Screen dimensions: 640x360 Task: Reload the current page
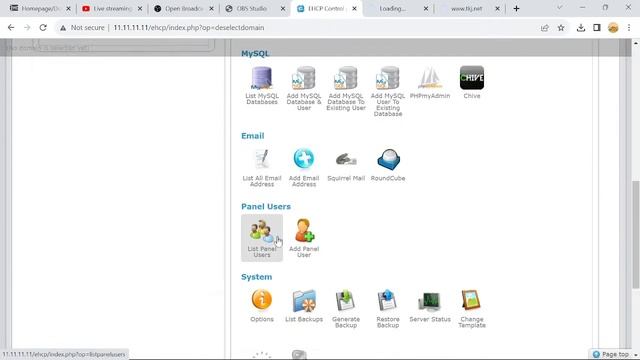coord(43,28)
